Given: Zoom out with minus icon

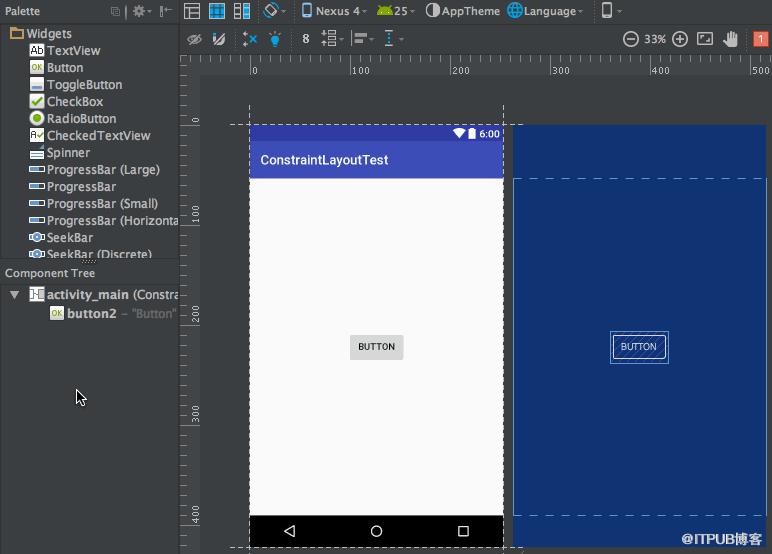Looking at the screenshot, I should coord(630,39).
